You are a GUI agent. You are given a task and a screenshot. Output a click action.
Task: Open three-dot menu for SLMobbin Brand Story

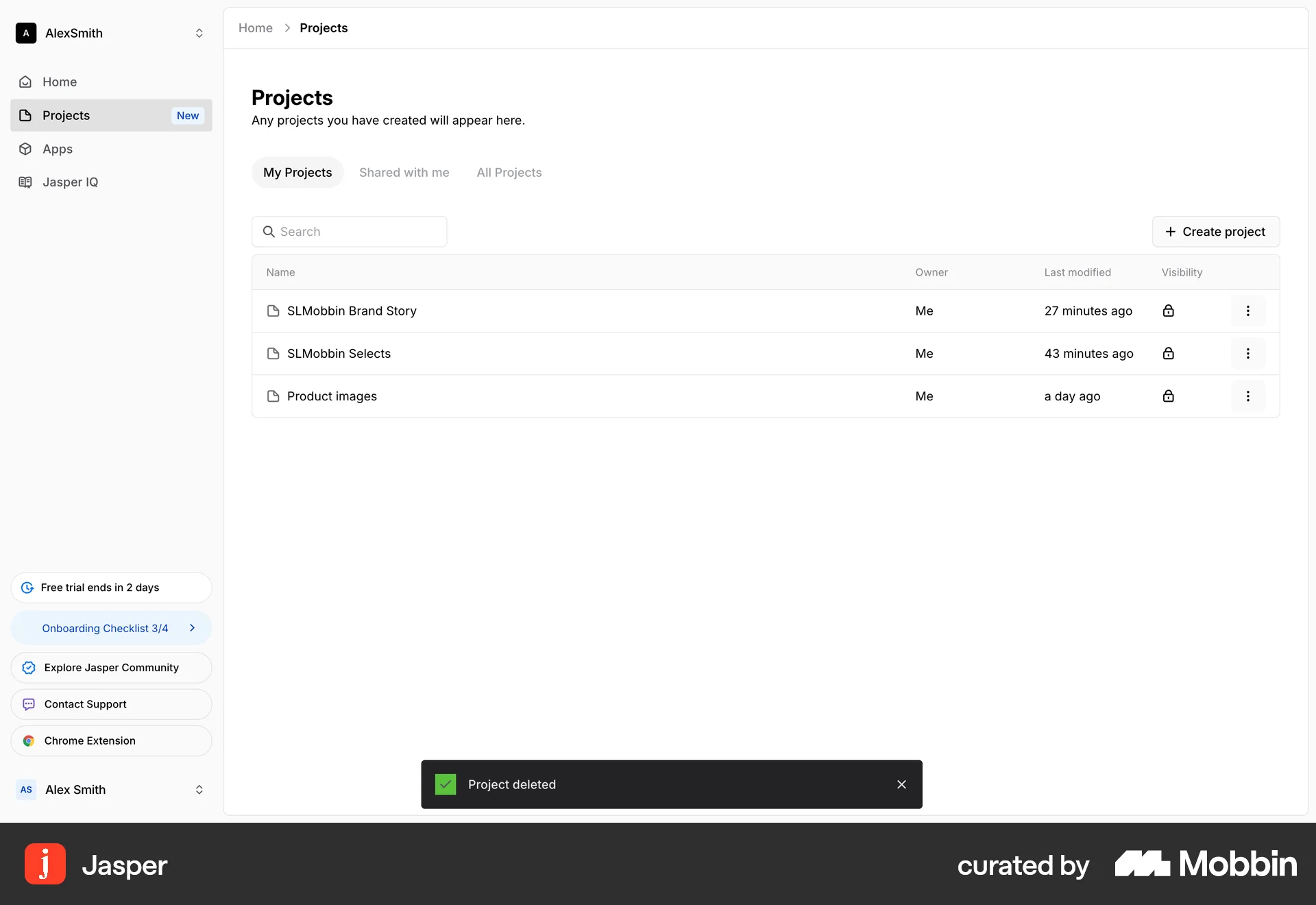1247,311
